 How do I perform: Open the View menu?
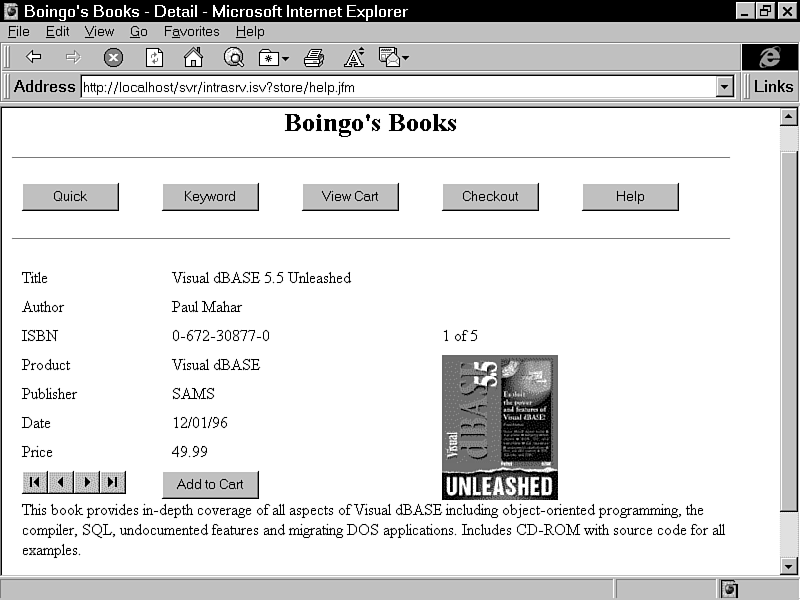pos(99,32)
